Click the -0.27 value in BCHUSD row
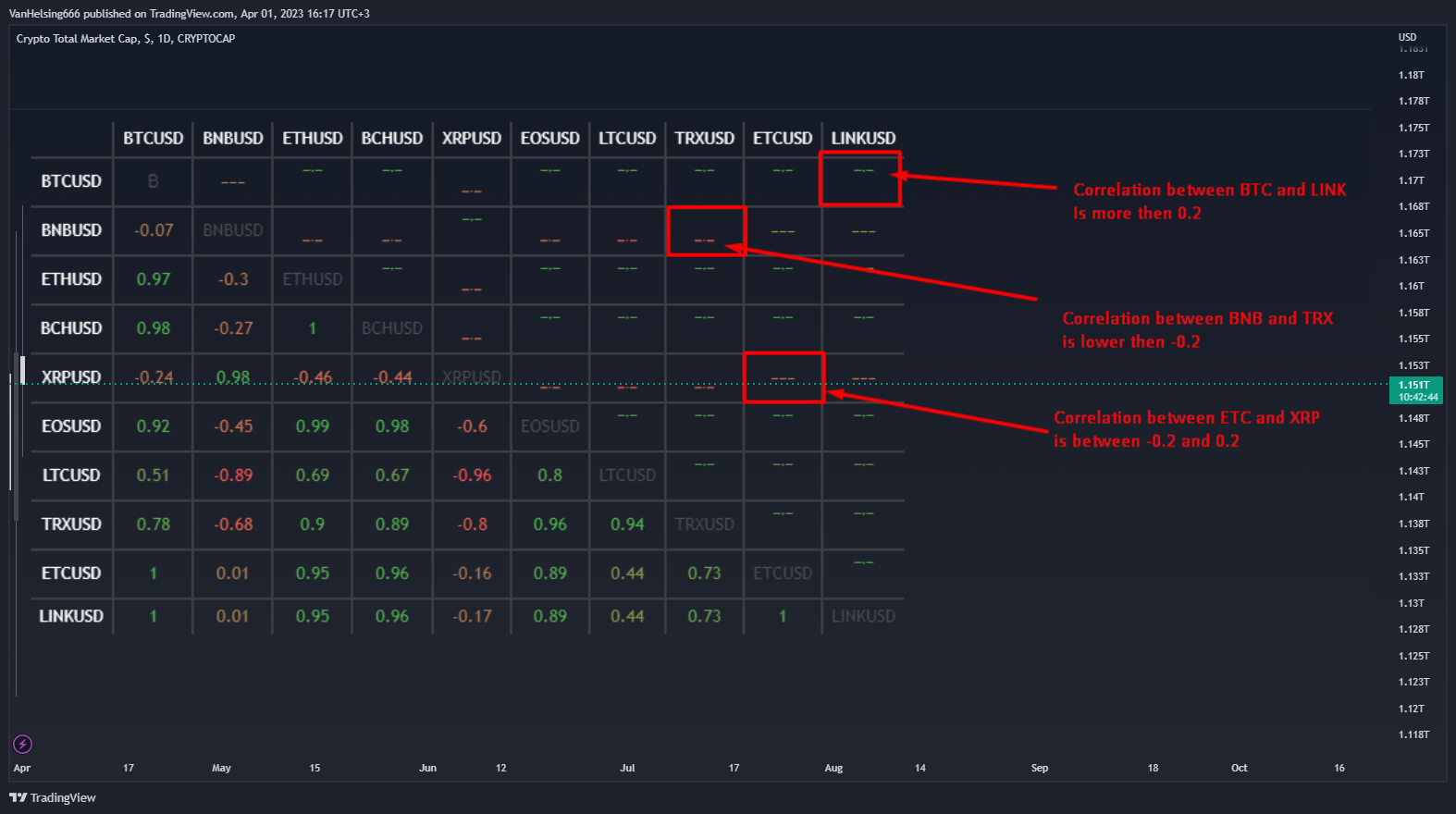 233,328
